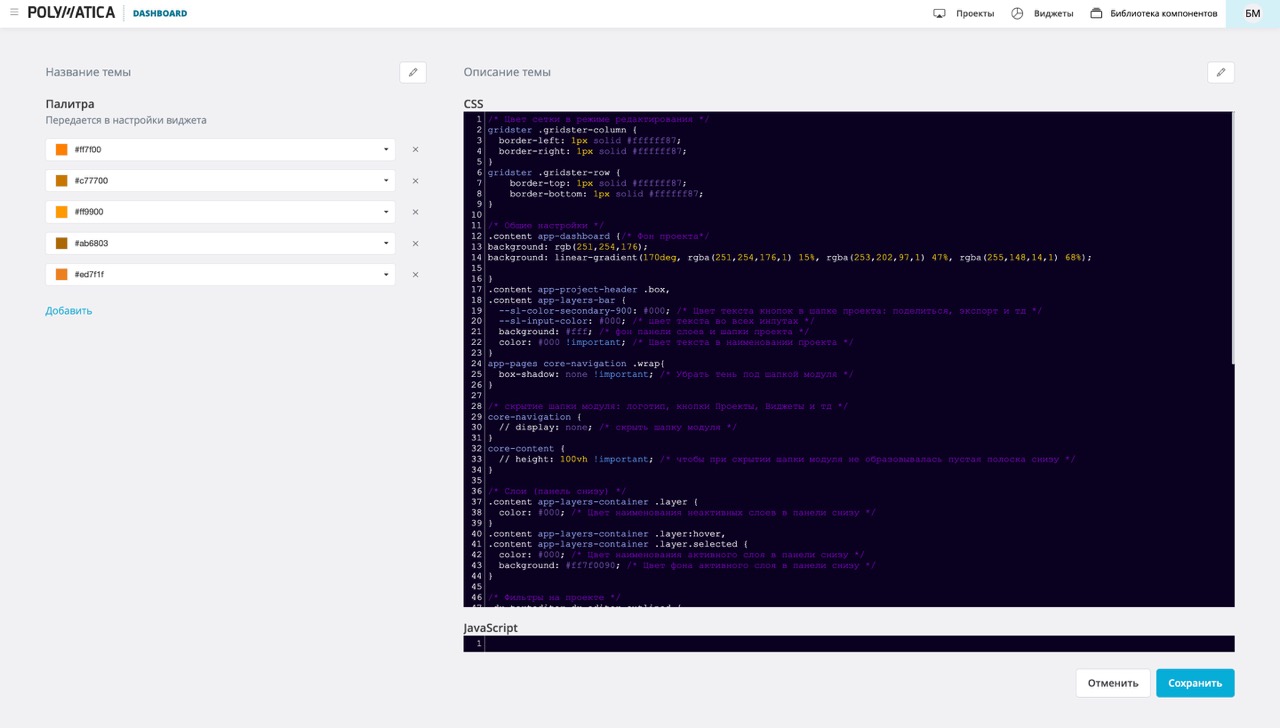Screen dimensions: 1280x728
Task: Click the Polymatica Dashboard logo
Action: [x=108, y=13]
